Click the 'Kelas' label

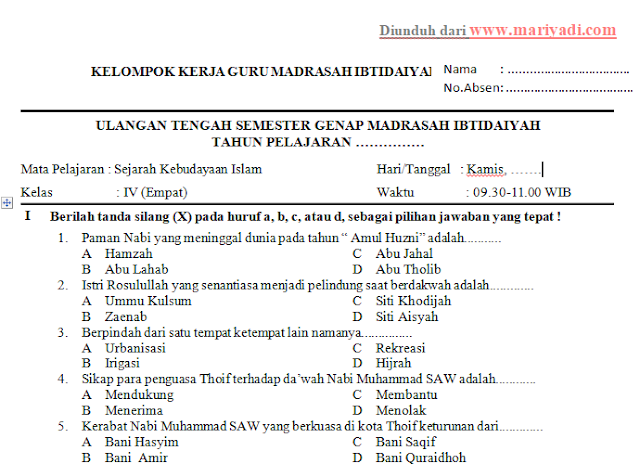point(37,192)
